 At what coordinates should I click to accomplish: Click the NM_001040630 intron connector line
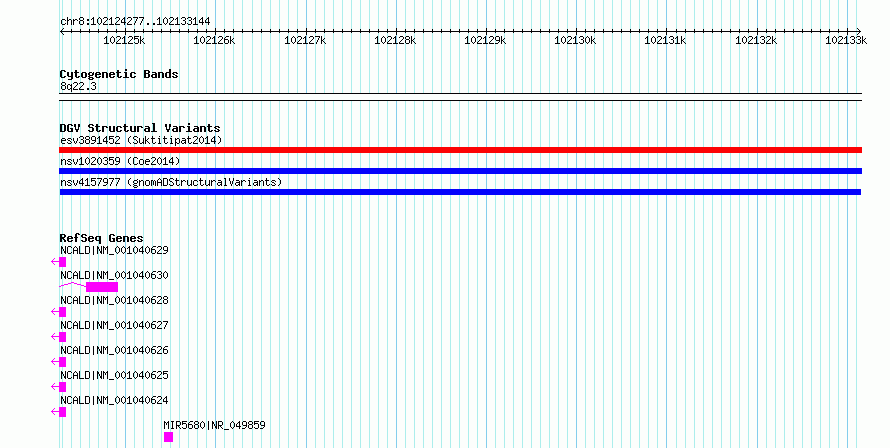73,285
